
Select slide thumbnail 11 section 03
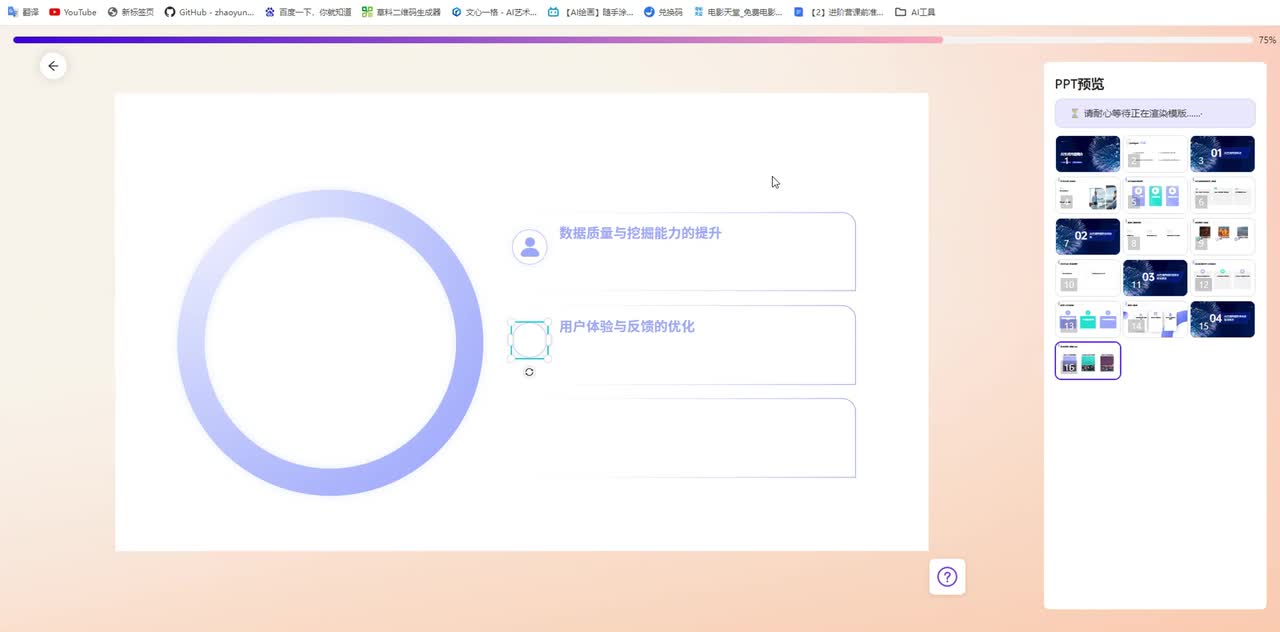point(1155,278)
